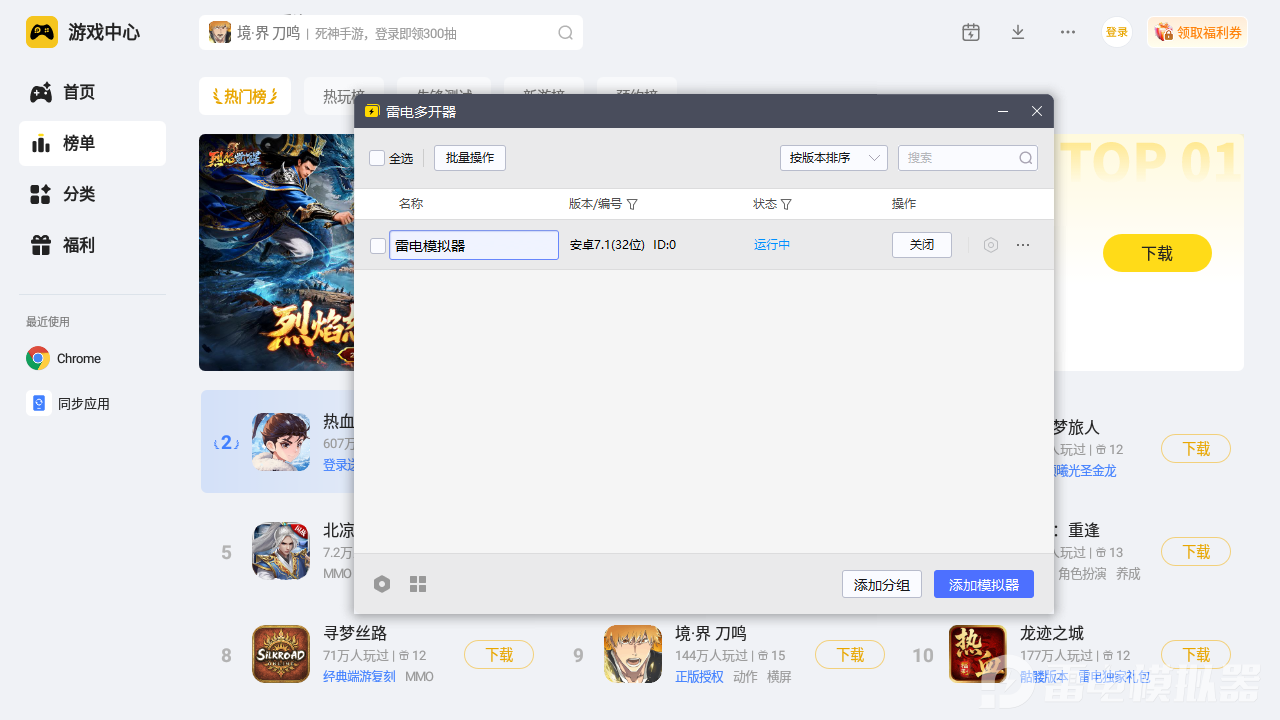Open the three-dot more menu in top bar
Image resolution: width=1280 pixels, height=720 pixels.
point(1068,32)
